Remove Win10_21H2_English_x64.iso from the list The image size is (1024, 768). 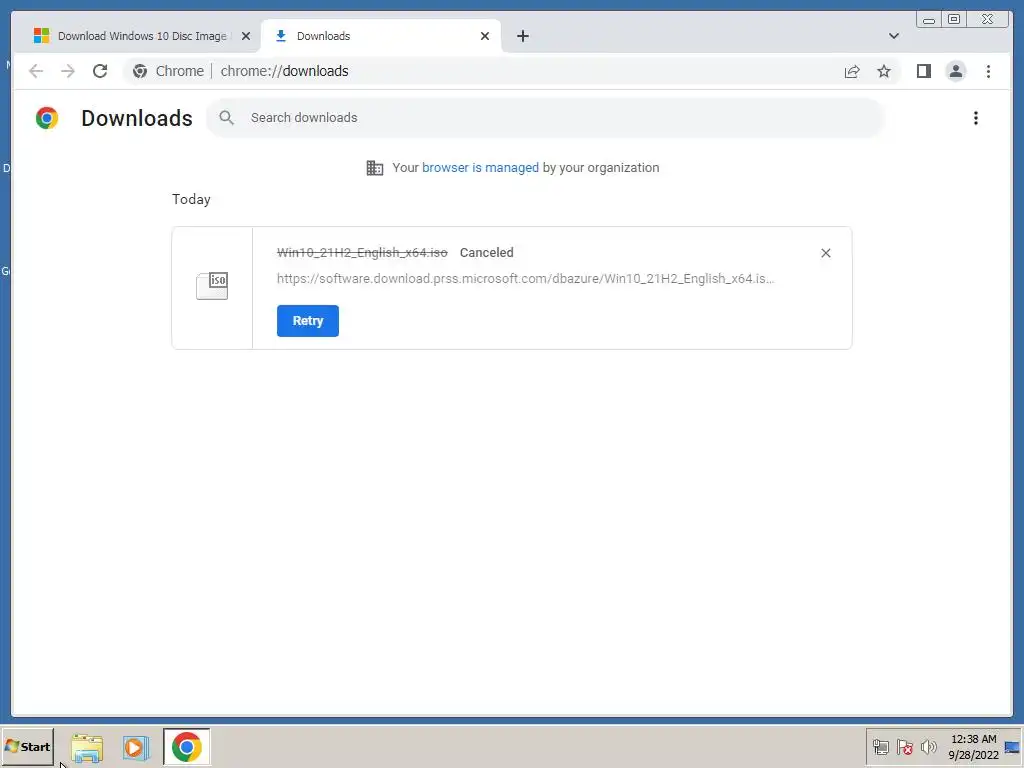(825, 253)
